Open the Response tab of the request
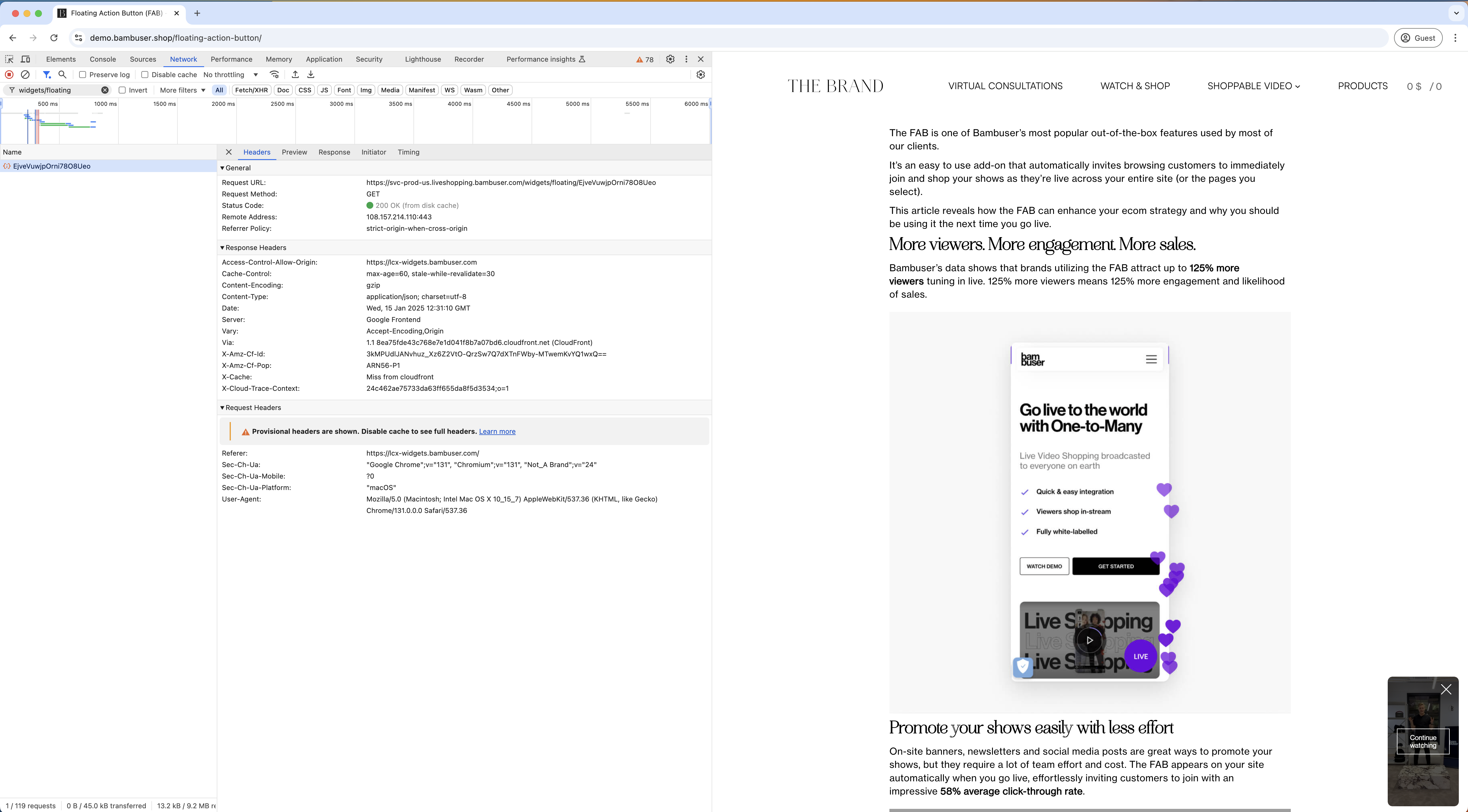 point(335,152)
